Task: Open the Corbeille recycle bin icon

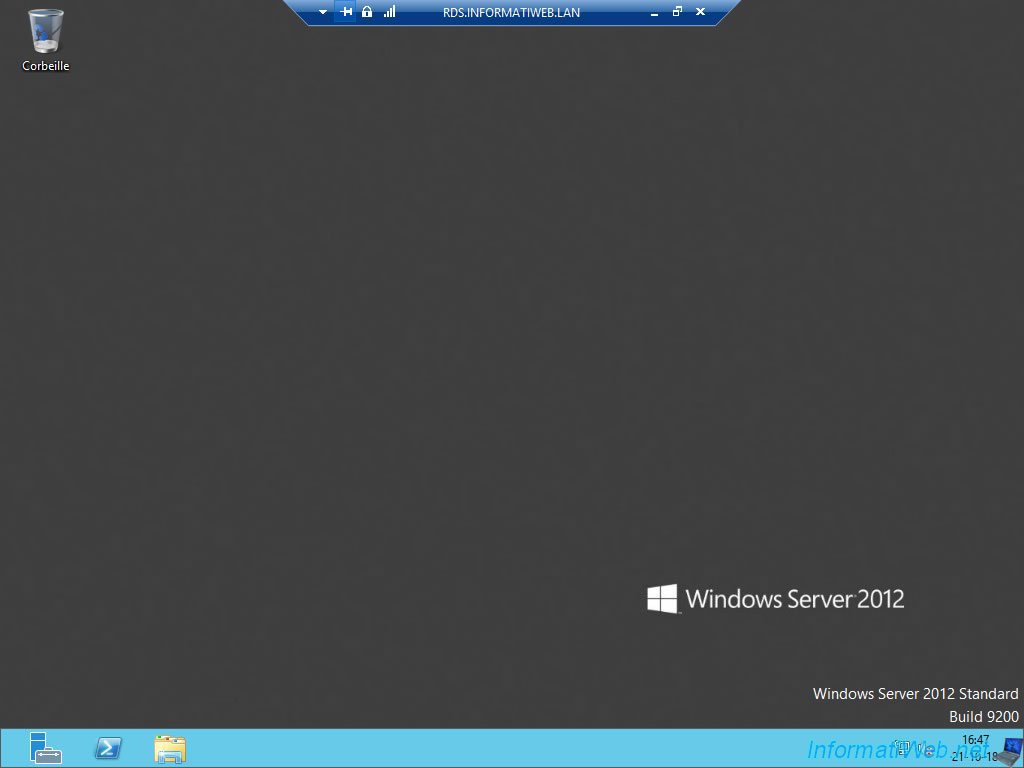Action: [46, 39]
